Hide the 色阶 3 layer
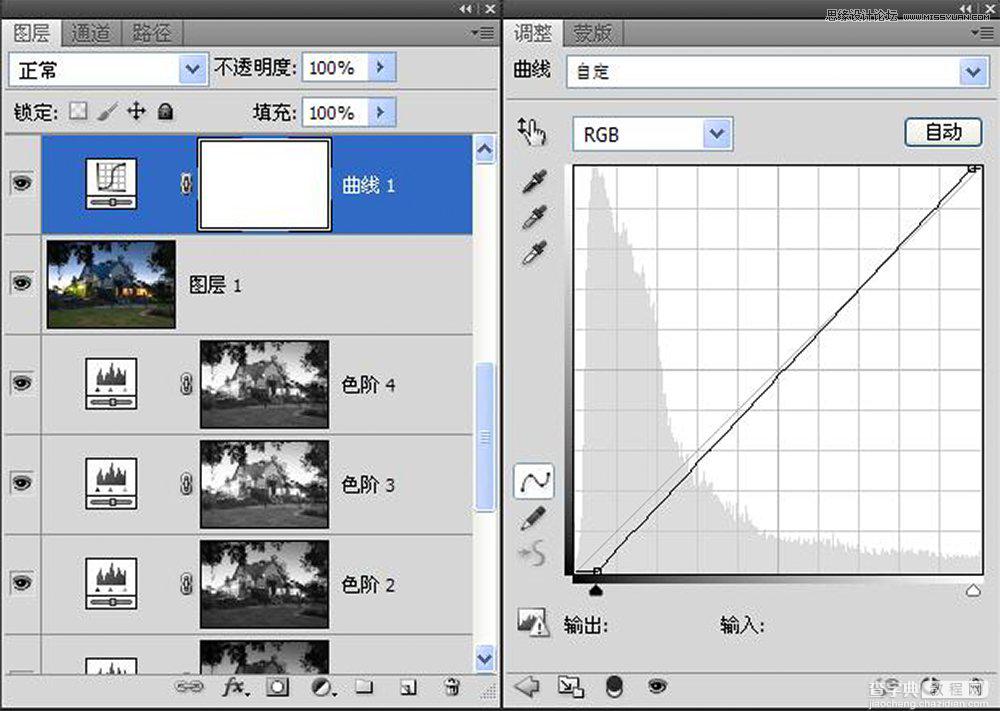1000x711 pixels. 22,482
